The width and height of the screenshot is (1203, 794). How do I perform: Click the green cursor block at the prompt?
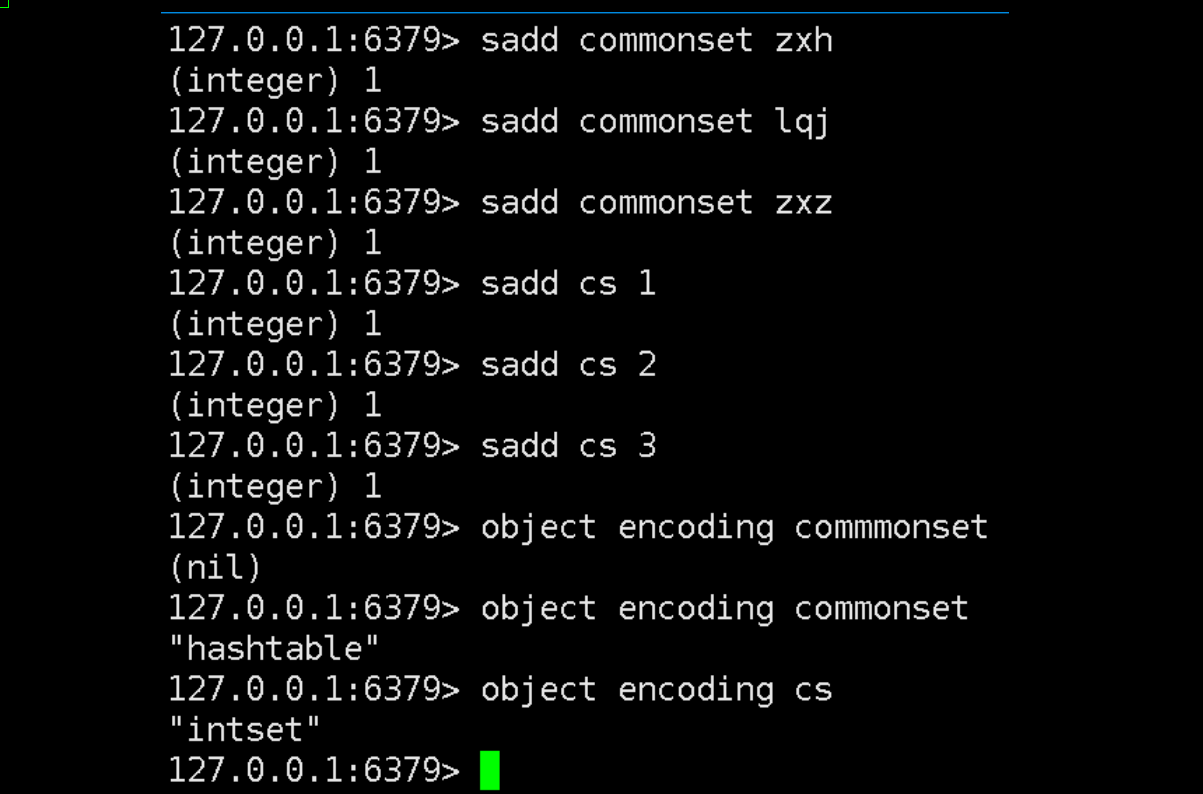tap(489, 771)
